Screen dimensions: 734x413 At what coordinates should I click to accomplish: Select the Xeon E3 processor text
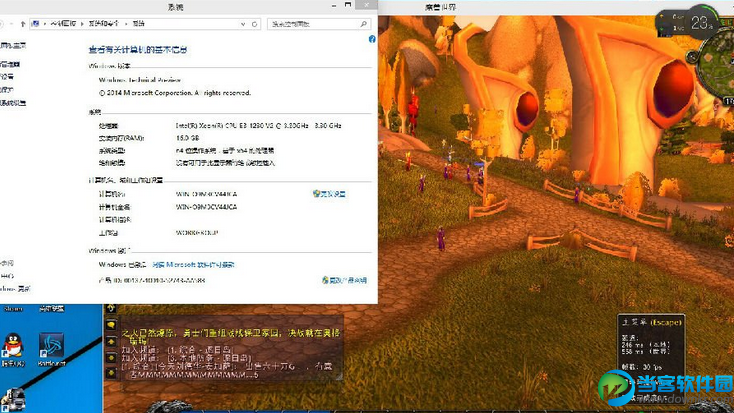point(258,125)
